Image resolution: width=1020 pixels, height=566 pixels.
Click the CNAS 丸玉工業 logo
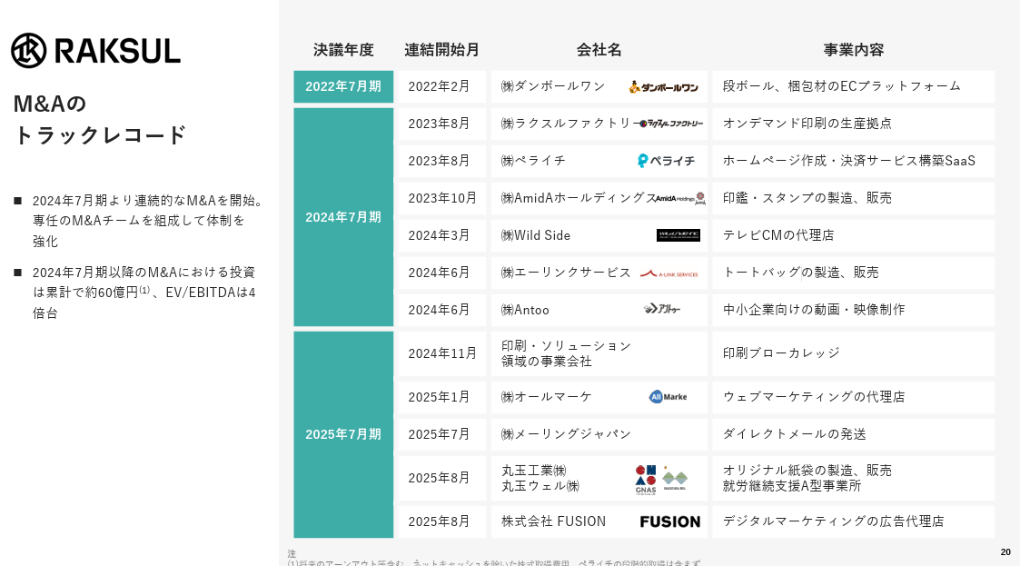click(x=645, y=479)
